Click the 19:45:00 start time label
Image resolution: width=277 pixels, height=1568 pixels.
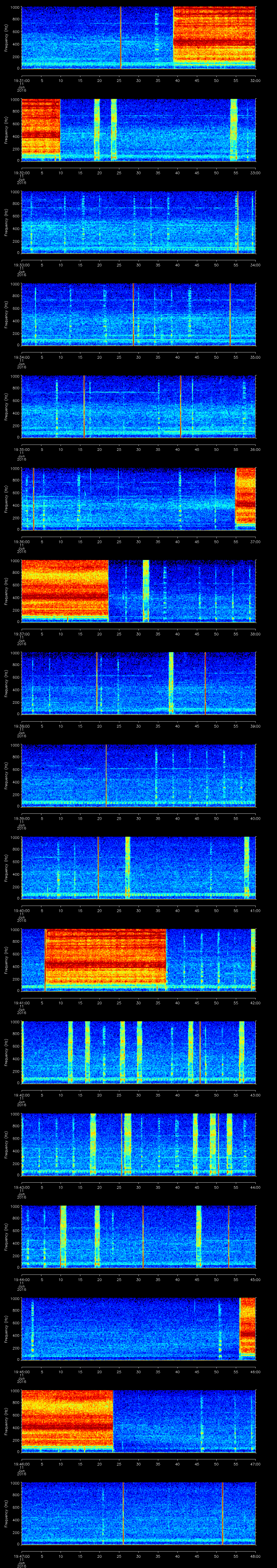click(21, 1372)
